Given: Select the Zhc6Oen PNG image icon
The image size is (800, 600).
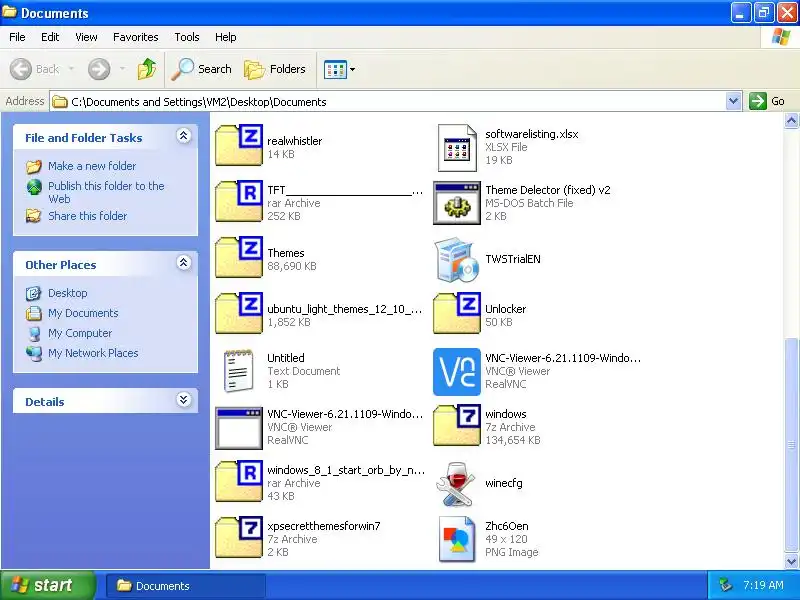Looking at the screenshot, I should tap(457, 539).
